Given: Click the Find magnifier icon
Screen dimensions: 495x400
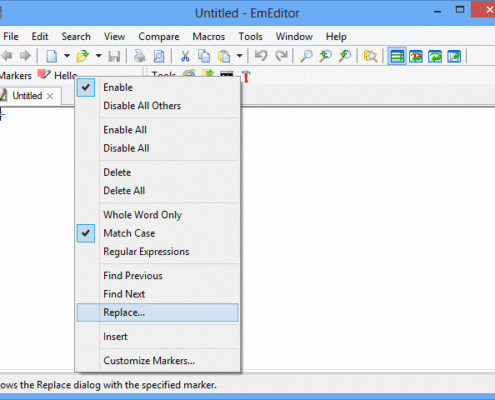Looking at the screenshot, I should 306,56.
